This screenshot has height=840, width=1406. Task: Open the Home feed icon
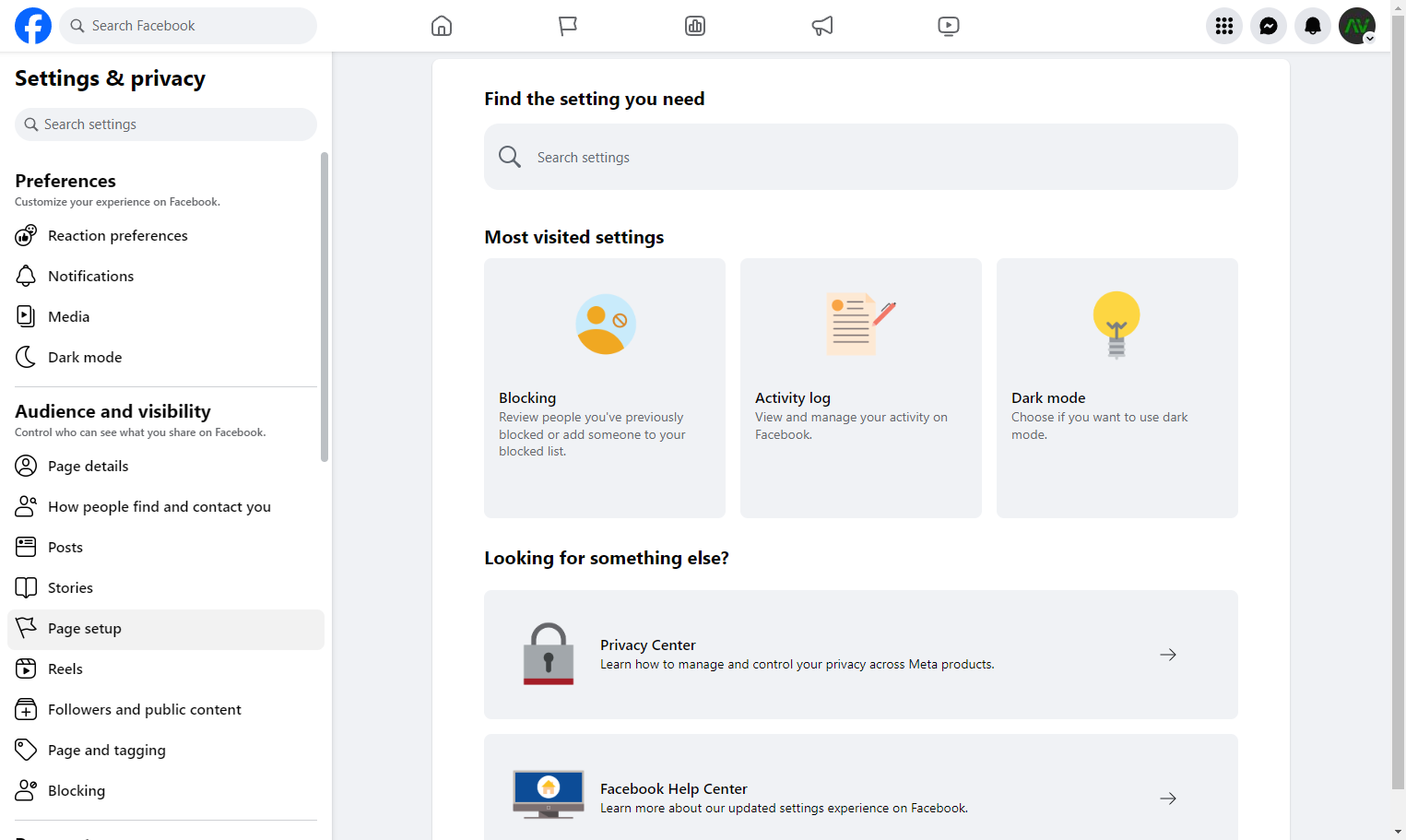(x=442, y=26)
